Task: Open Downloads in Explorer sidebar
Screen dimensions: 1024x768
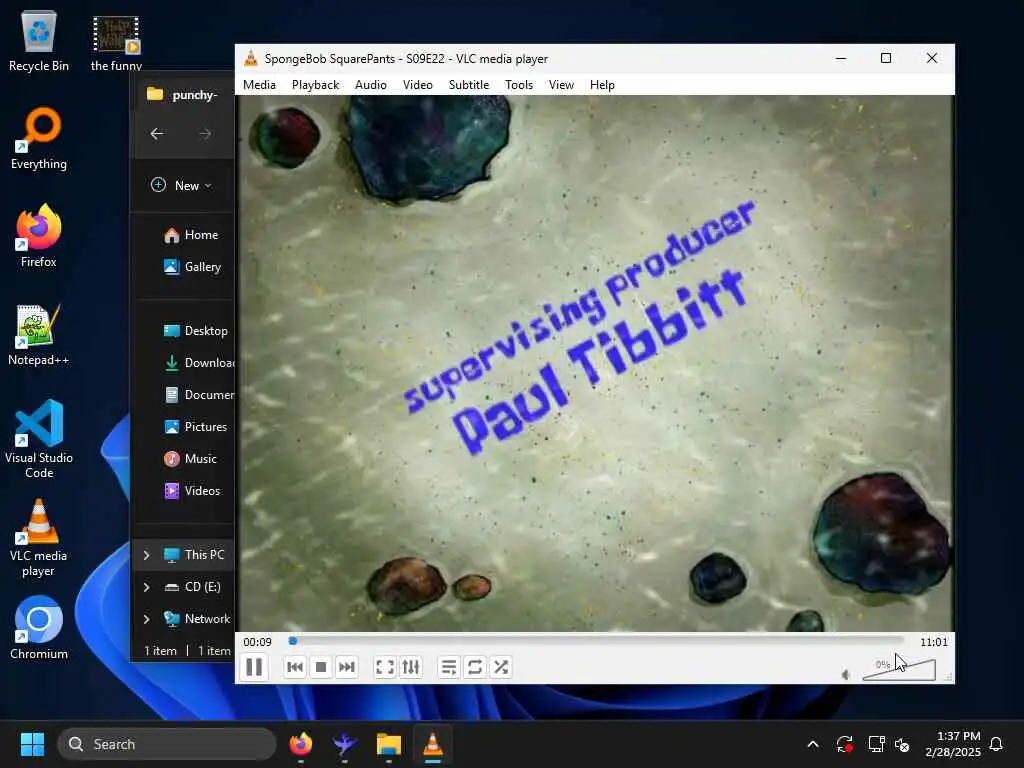Action: (x=198, y=362)
